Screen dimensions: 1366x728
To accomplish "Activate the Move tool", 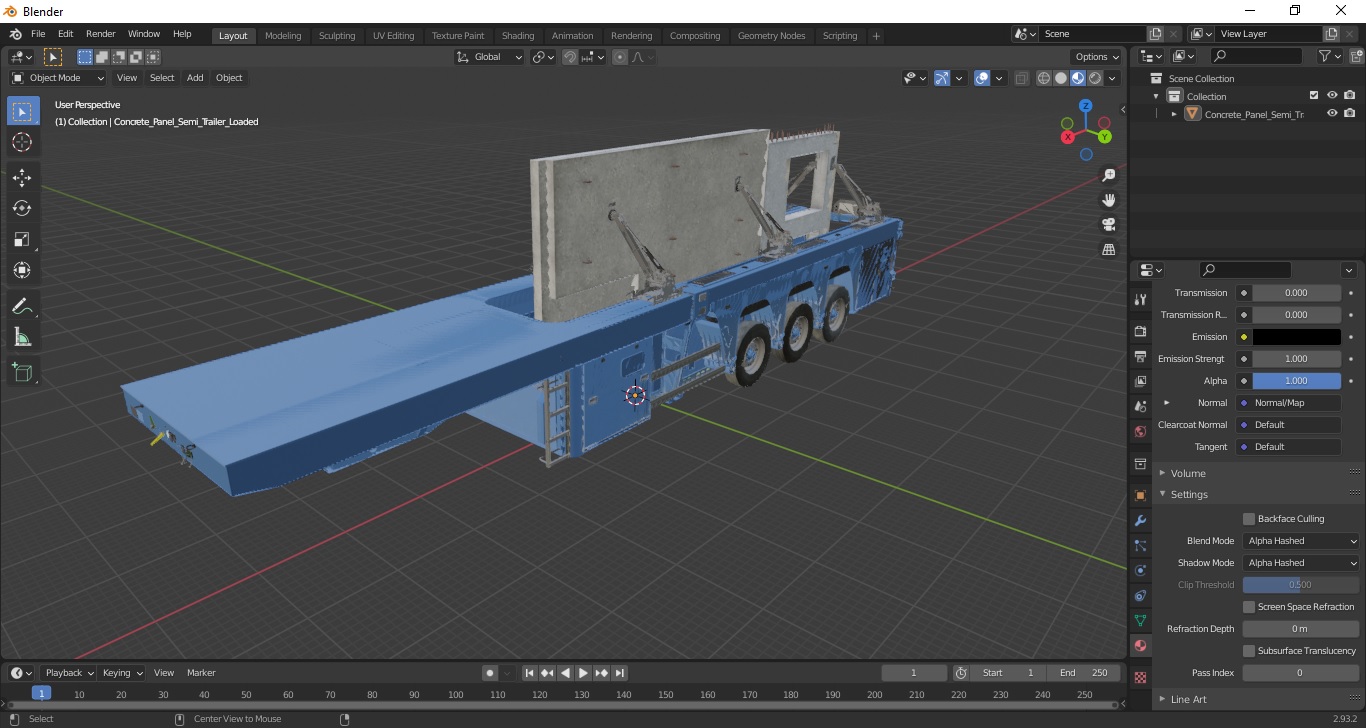I will (x=22, y=178).
